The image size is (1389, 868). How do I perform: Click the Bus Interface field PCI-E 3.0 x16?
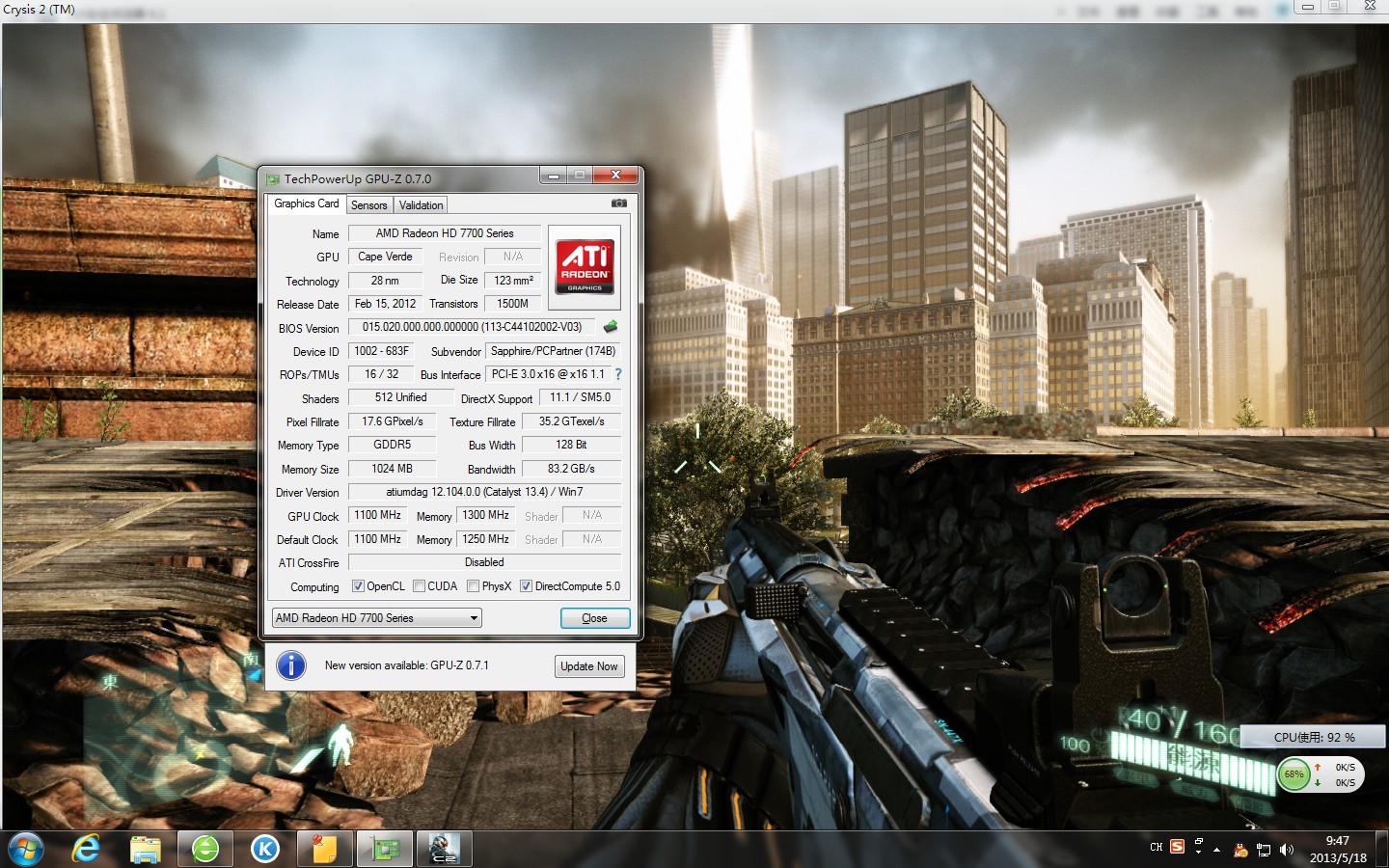548,374
